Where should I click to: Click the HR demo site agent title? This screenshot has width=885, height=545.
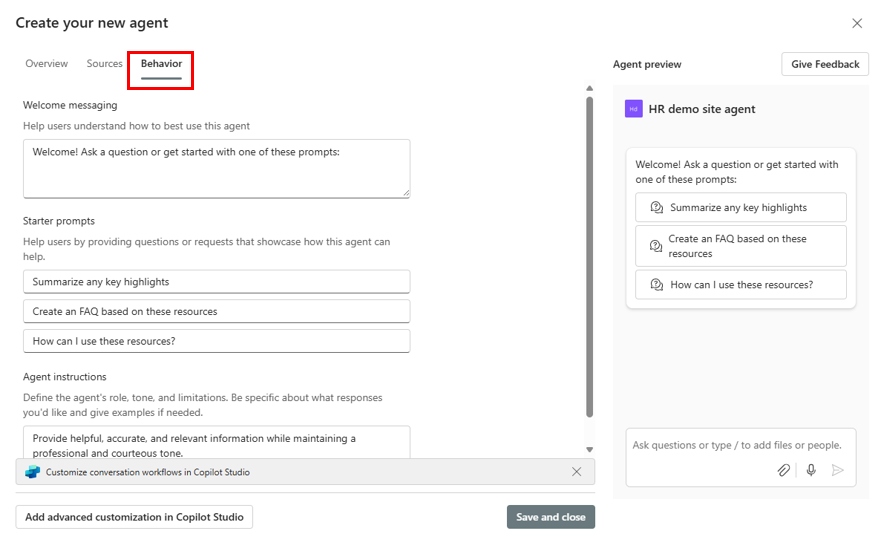tap(702, 109)
